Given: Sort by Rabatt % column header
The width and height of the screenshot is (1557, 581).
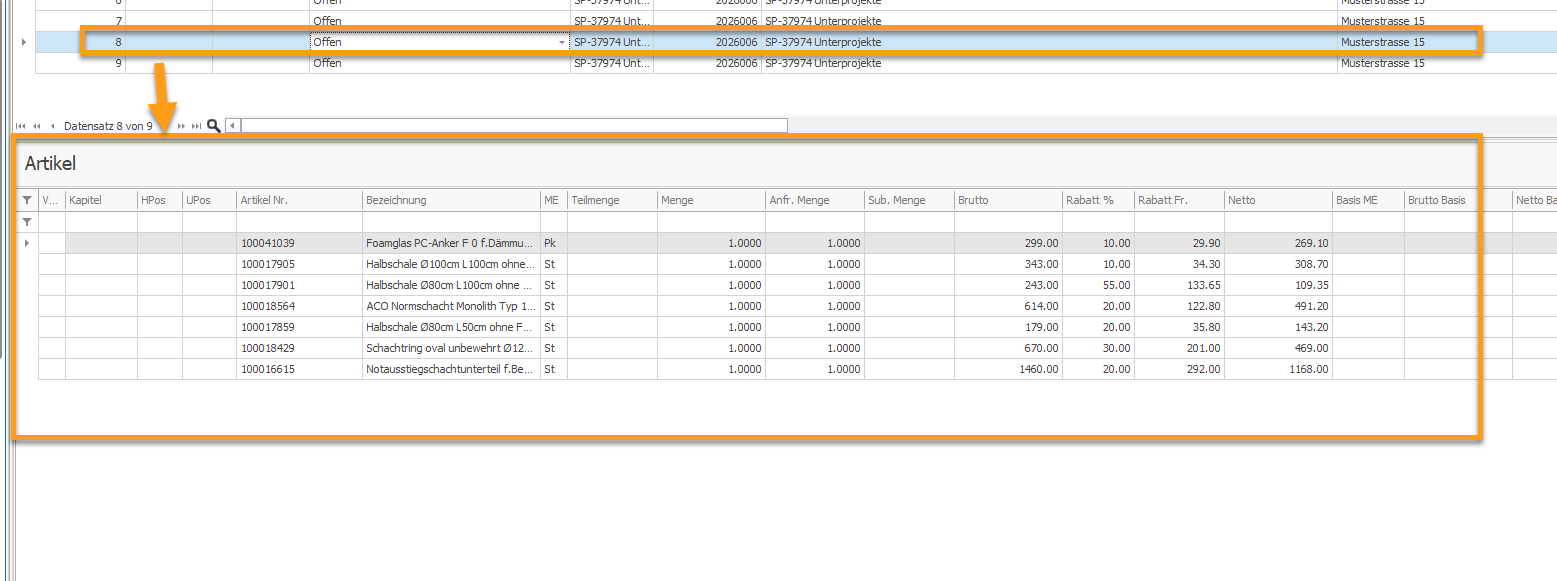Looking at the screenshot, I should 1098,200.
